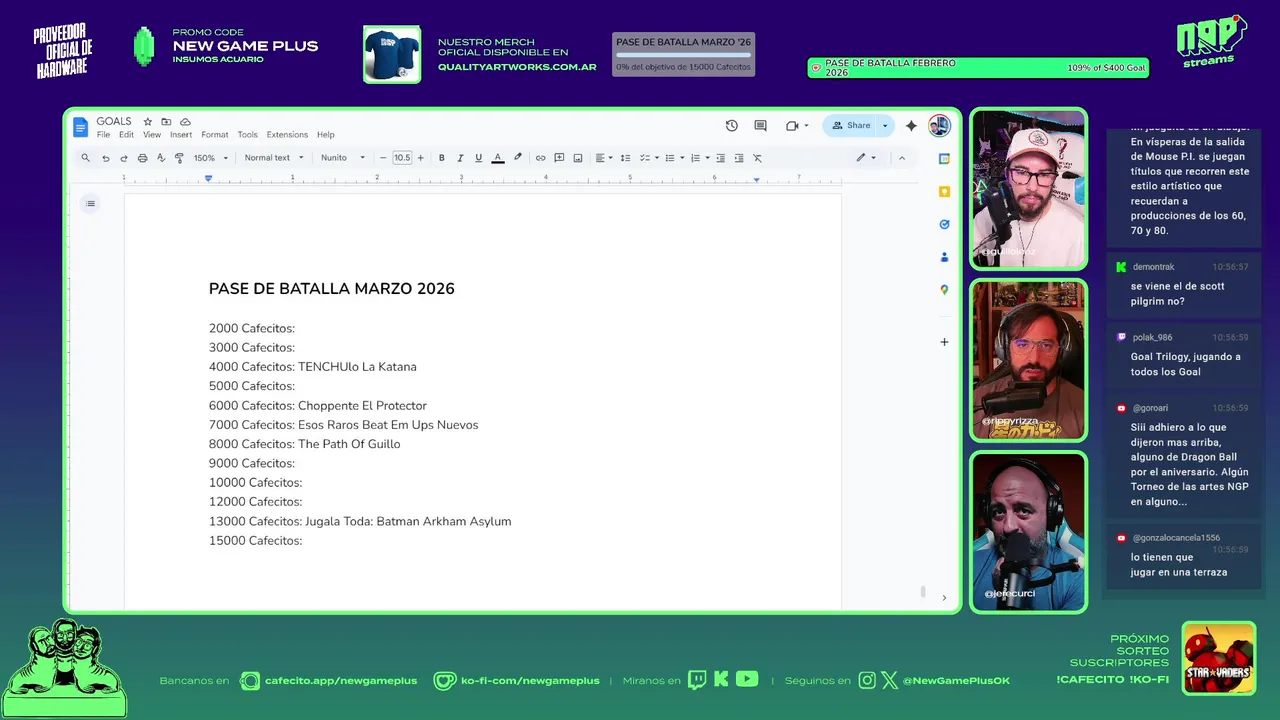Open the Google account avatar
The image size is (1280, 720).
tap(939, 125)
